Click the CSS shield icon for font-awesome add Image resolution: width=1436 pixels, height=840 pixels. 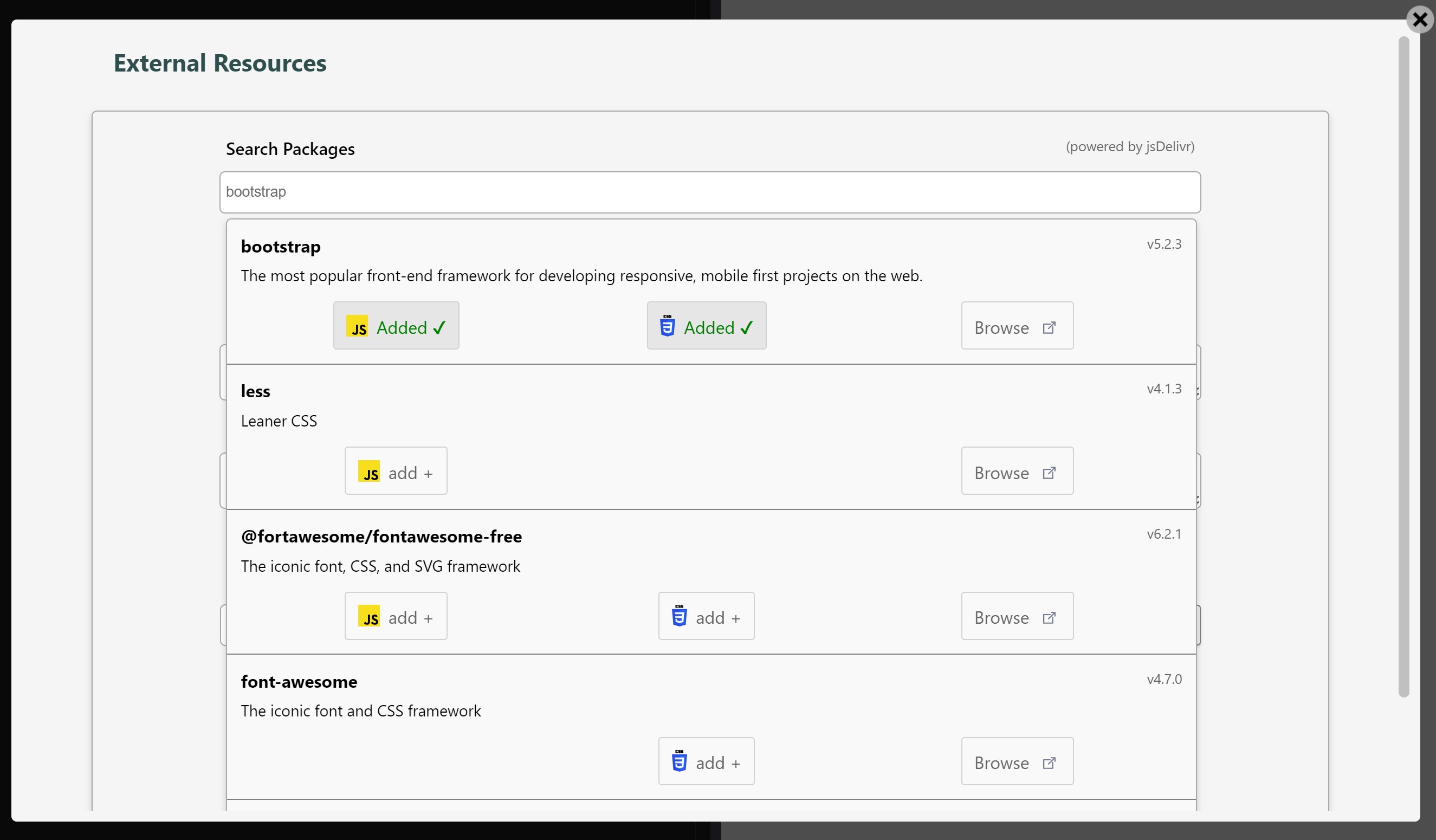[x=680, y=762]
